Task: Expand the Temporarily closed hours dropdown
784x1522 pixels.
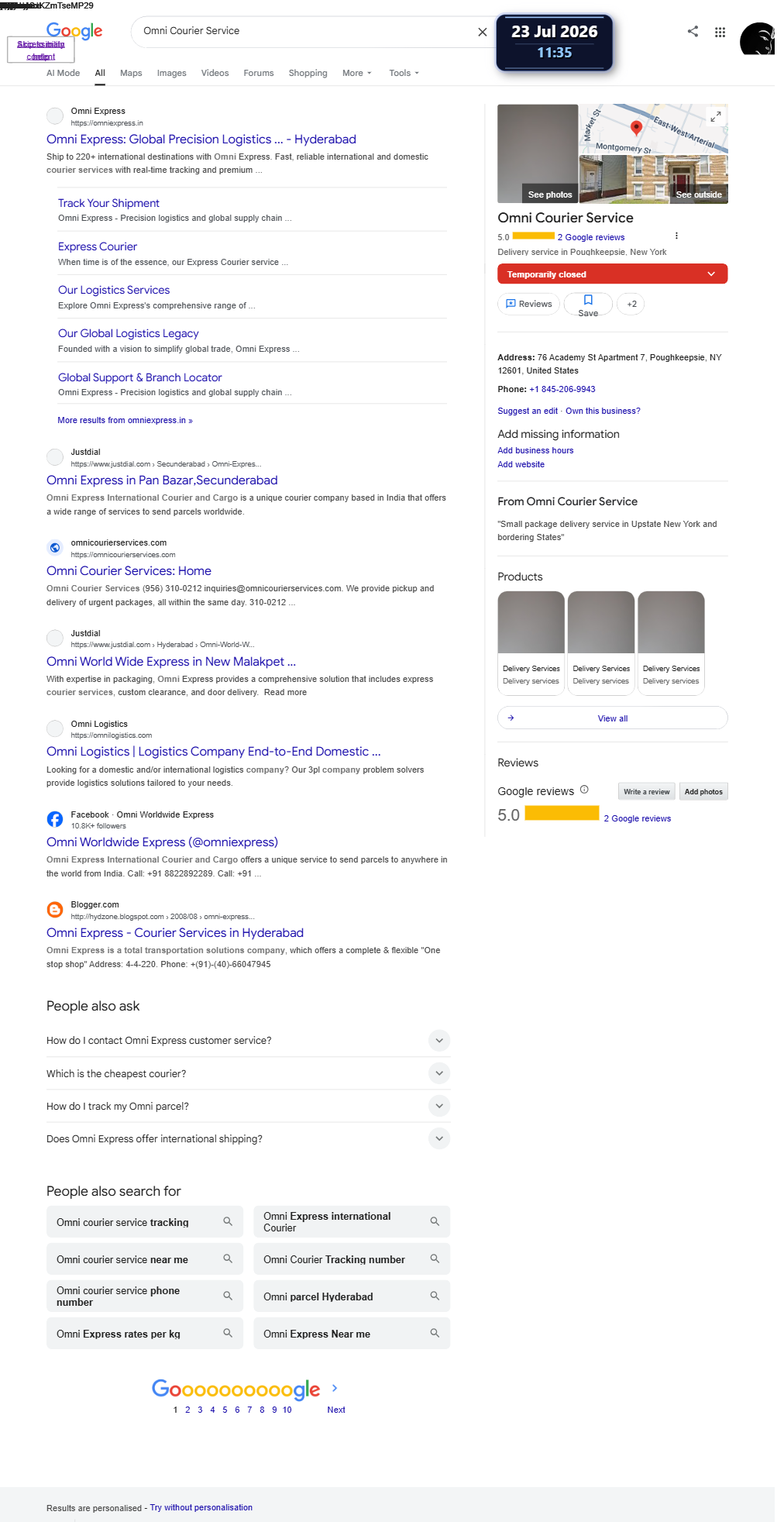Action: [x=612, y=274]
